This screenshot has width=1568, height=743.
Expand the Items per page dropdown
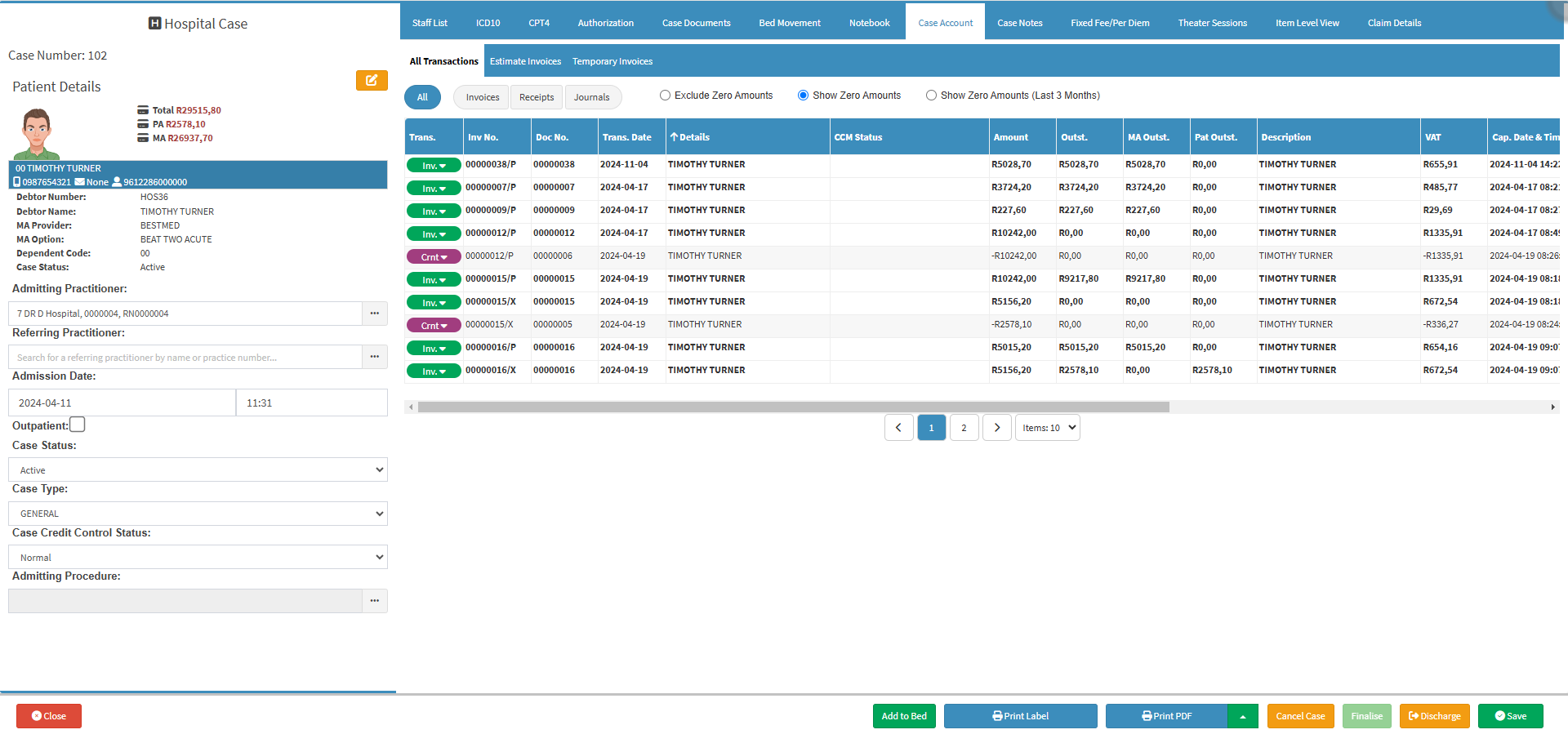[1047, 428]
